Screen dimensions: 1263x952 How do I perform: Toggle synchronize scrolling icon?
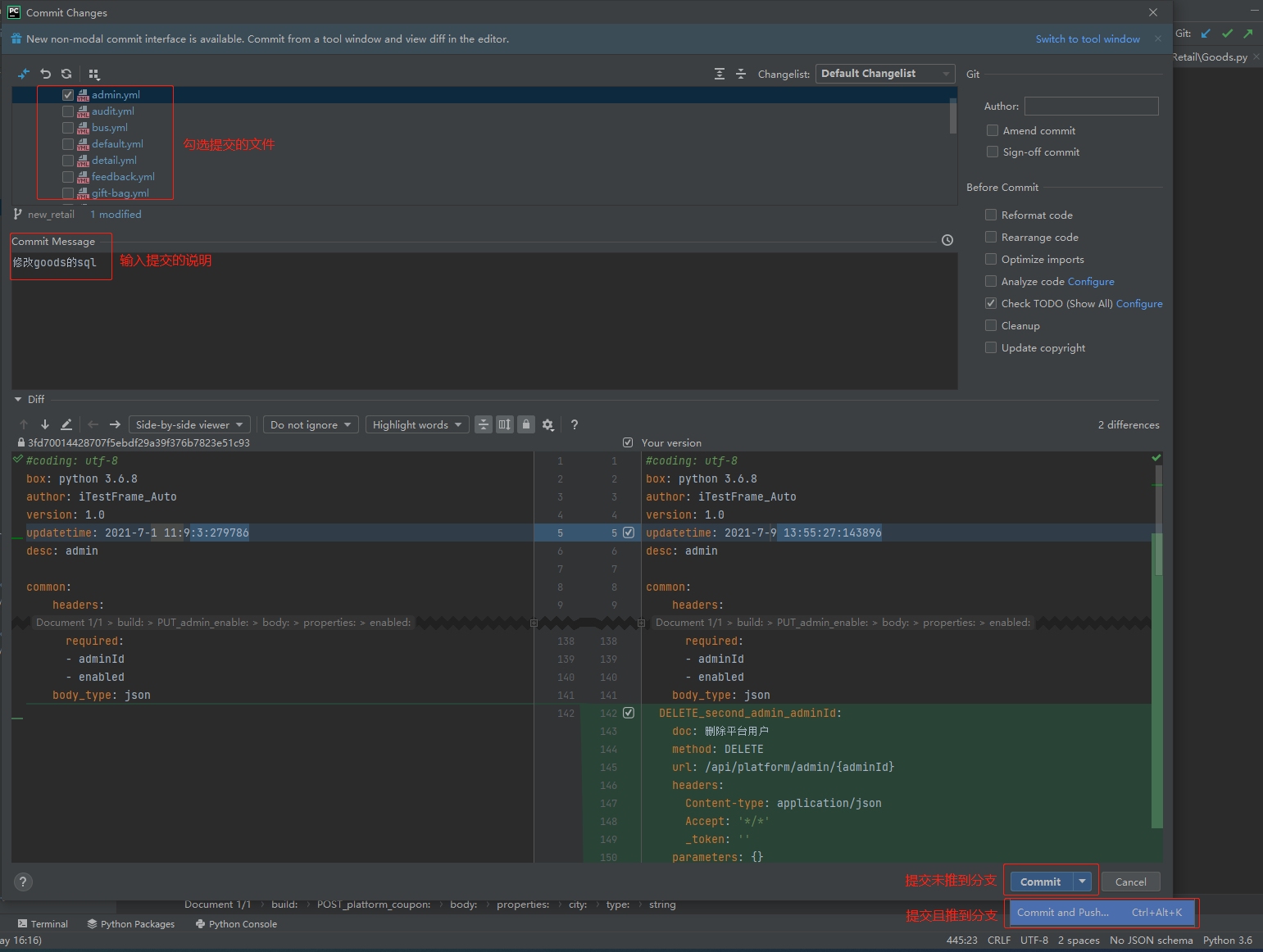(505, 424)
